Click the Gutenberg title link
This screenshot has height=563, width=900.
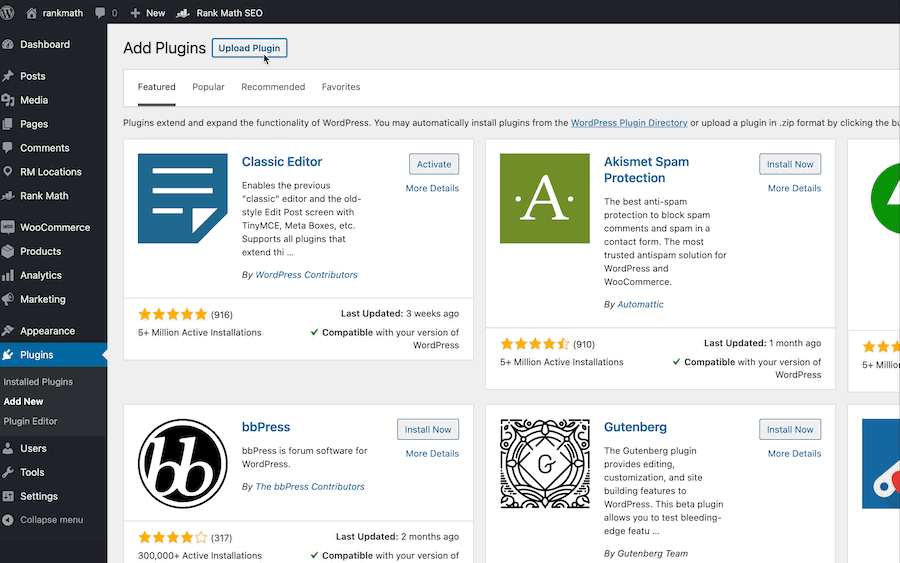pyautogui.click(x=635, y=427)
